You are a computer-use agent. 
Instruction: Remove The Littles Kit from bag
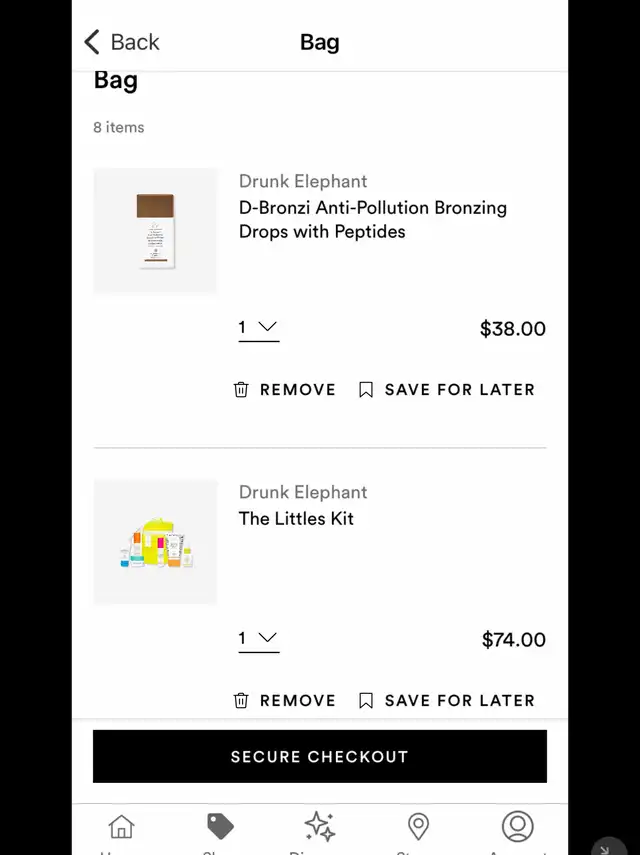285,700
